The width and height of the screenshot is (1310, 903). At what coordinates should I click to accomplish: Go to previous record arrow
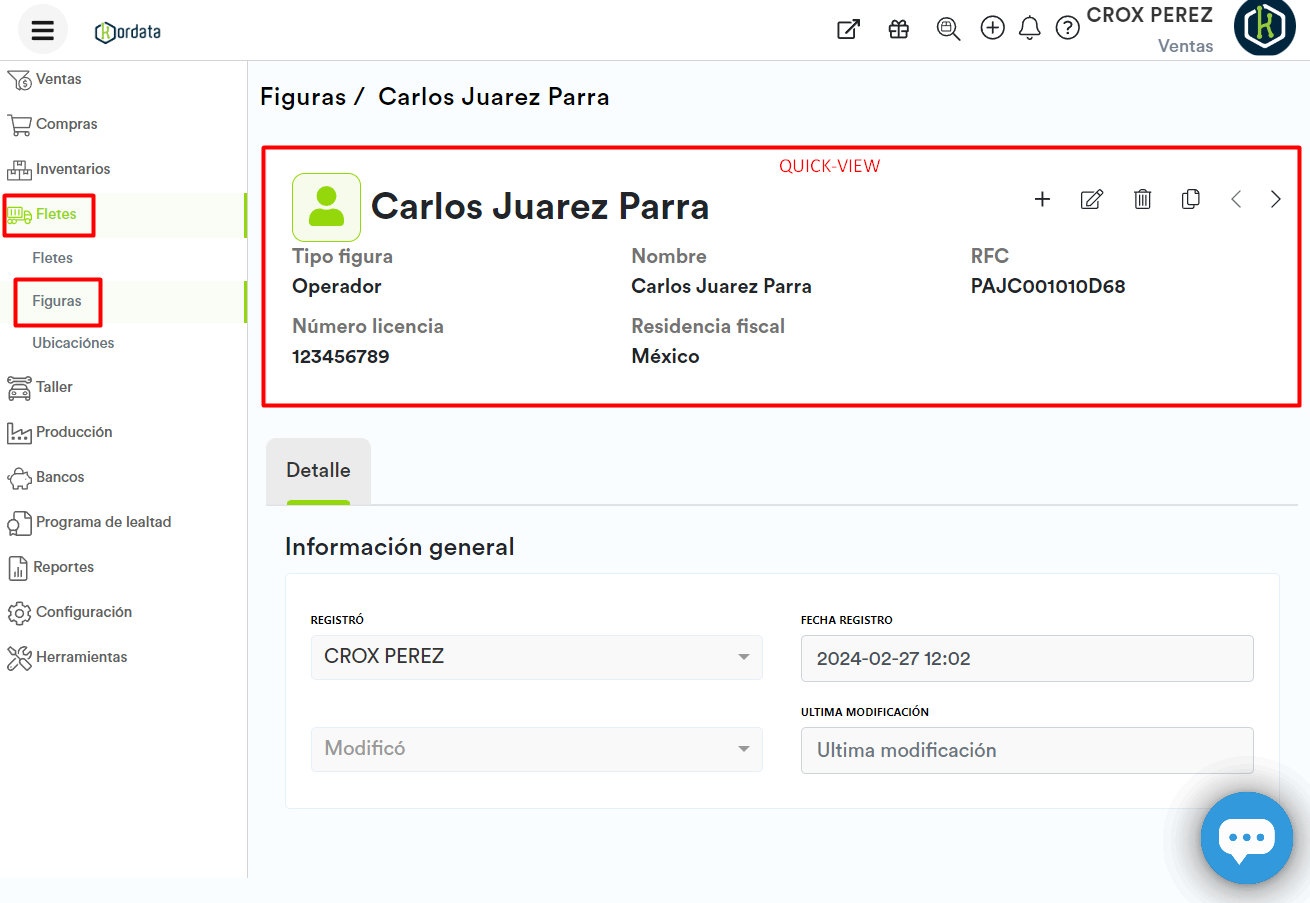coord(1236,199)
